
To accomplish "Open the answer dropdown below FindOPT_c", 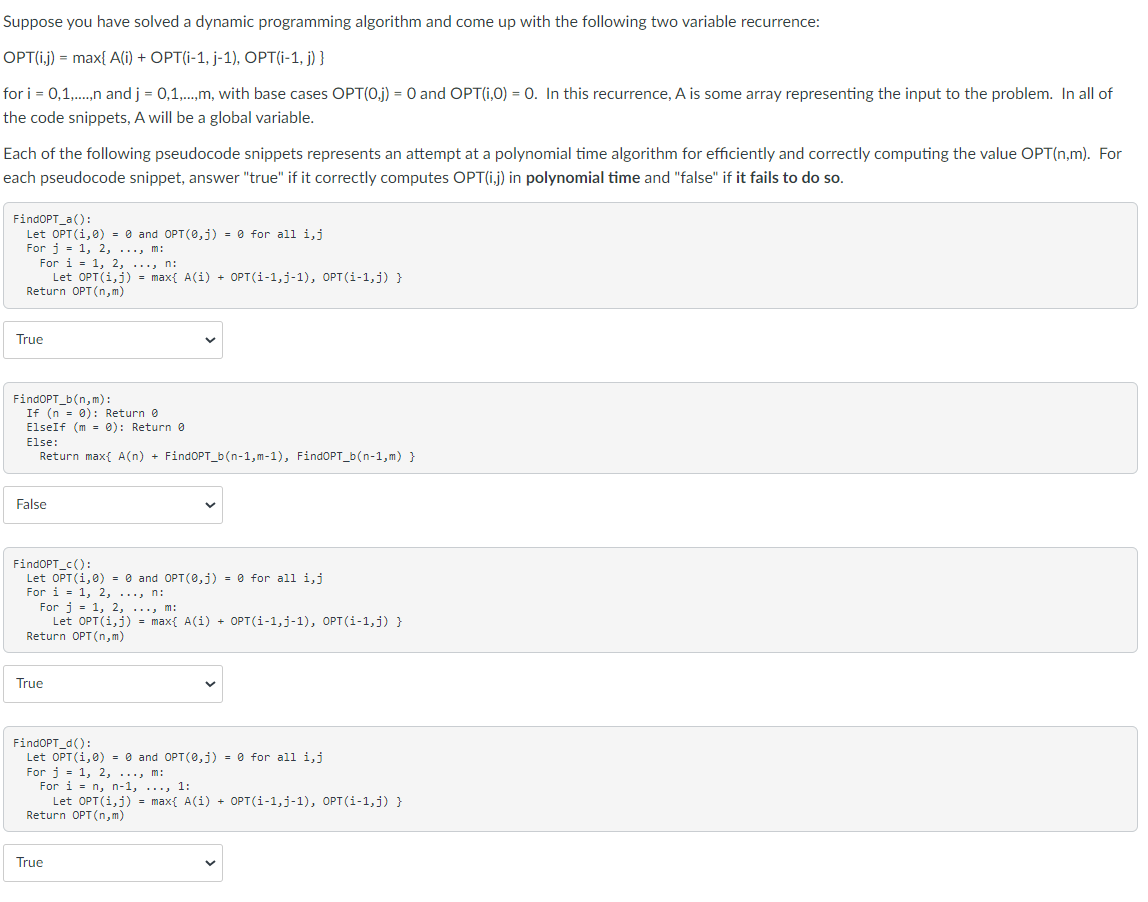I will [x=113, y=683].
